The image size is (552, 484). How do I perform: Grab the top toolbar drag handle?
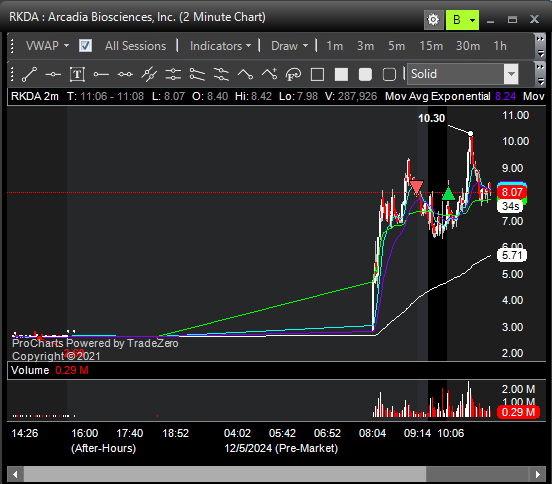tap(13, 46)
